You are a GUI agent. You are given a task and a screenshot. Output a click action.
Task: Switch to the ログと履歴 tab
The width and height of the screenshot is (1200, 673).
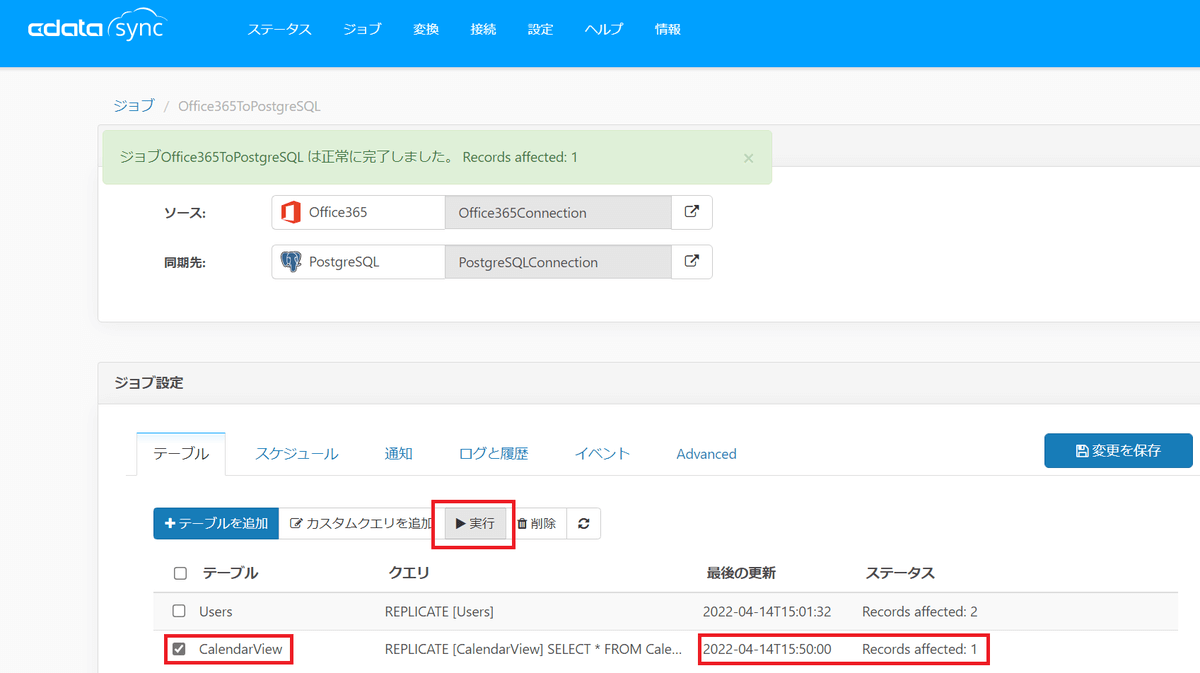point(494,453)
